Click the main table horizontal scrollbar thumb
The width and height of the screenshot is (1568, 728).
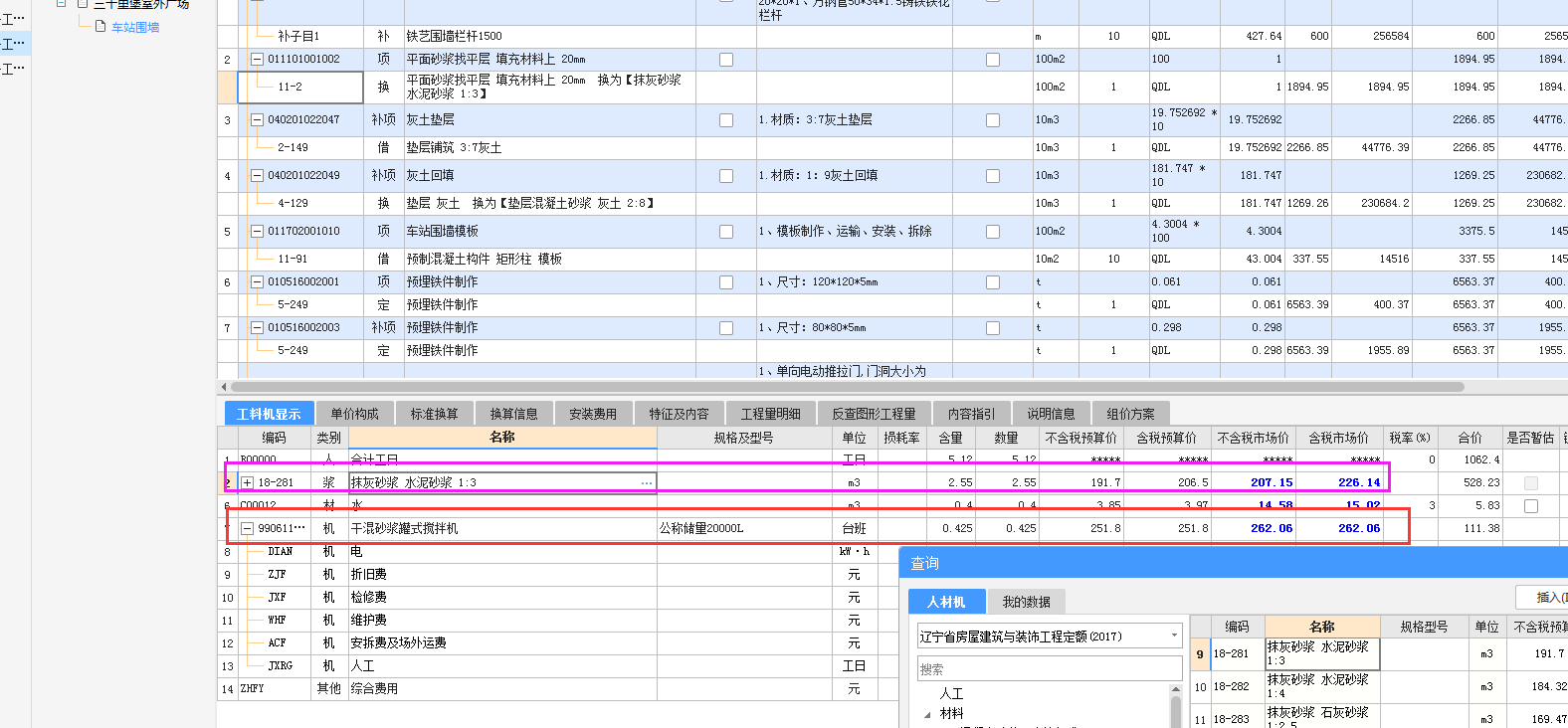click(x=847, y=387)
